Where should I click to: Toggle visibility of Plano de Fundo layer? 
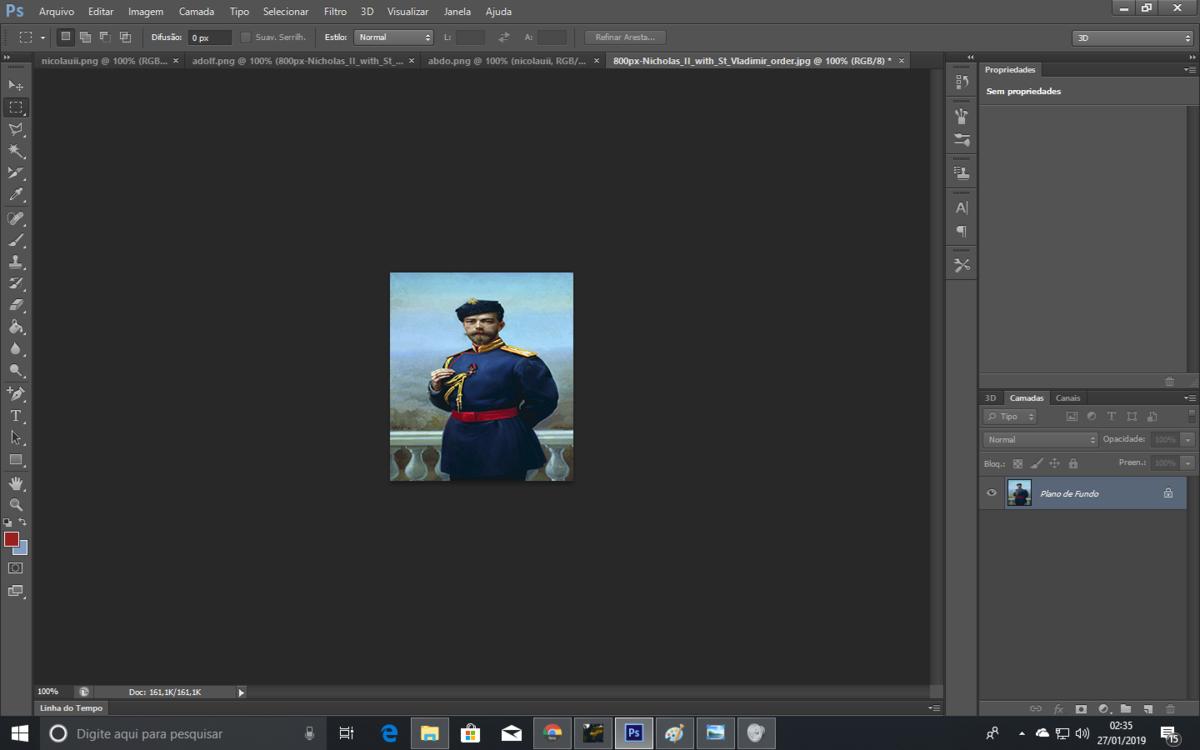pyautogui.click(x=992, y=493)
